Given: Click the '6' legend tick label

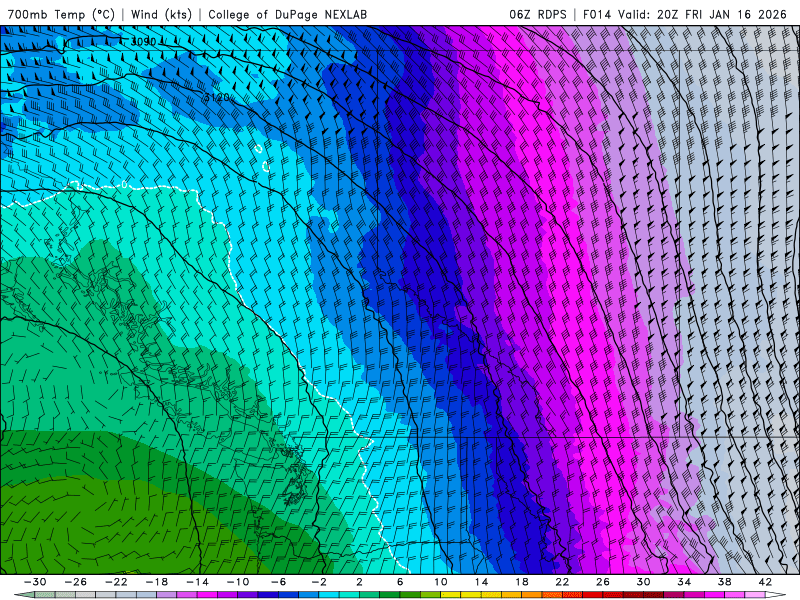Looking at the screenshot, I should 400,582.
